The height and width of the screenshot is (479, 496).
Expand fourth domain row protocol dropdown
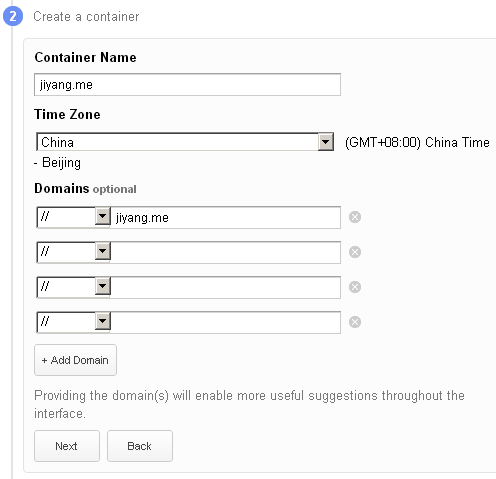(x=73, y=322)
